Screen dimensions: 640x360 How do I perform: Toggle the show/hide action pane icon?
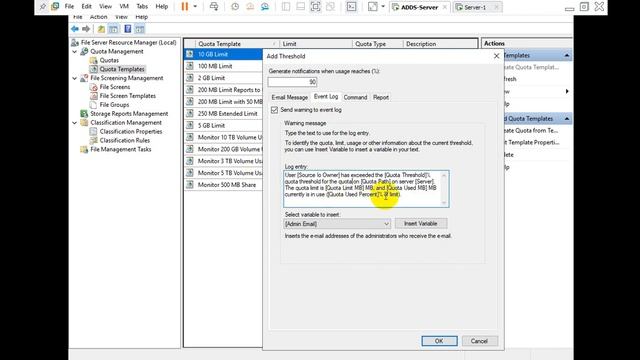coord(140,29)
